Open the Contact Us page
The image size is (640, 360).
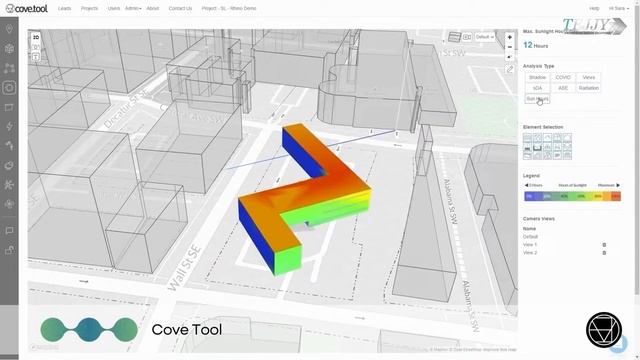tap(180, 8)
